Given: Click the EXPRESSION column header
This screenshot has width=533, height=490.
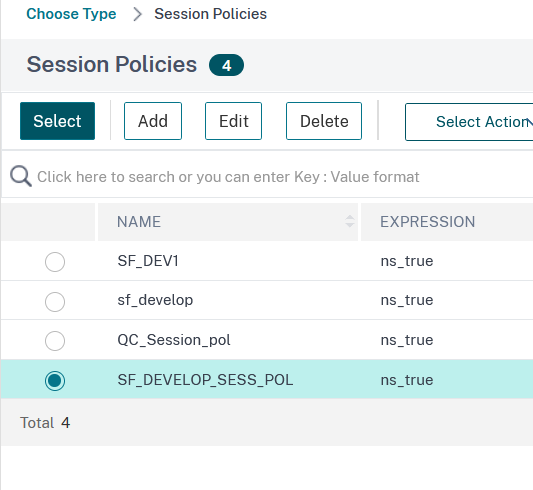Looking at the screenshot, I should tap(427, 222).
